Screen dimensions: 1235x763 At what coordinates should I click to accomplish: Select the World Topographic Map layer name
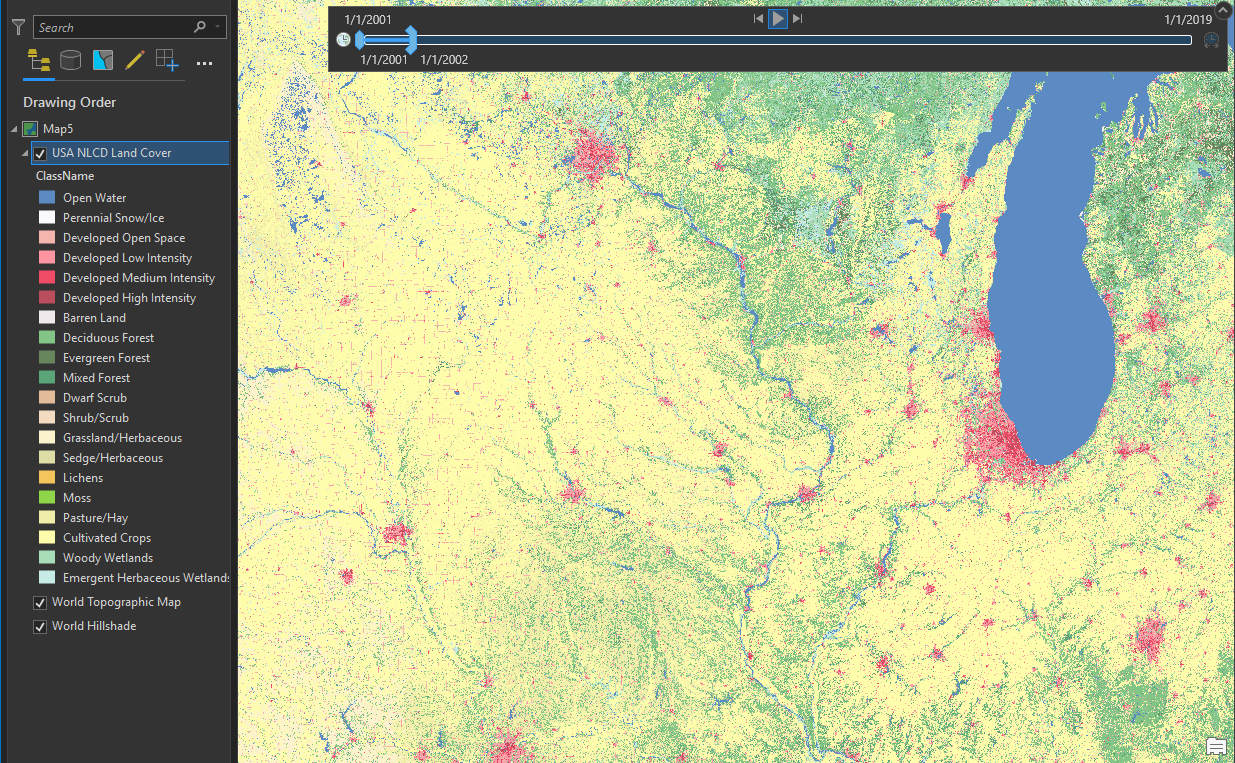tap(116, 602)
